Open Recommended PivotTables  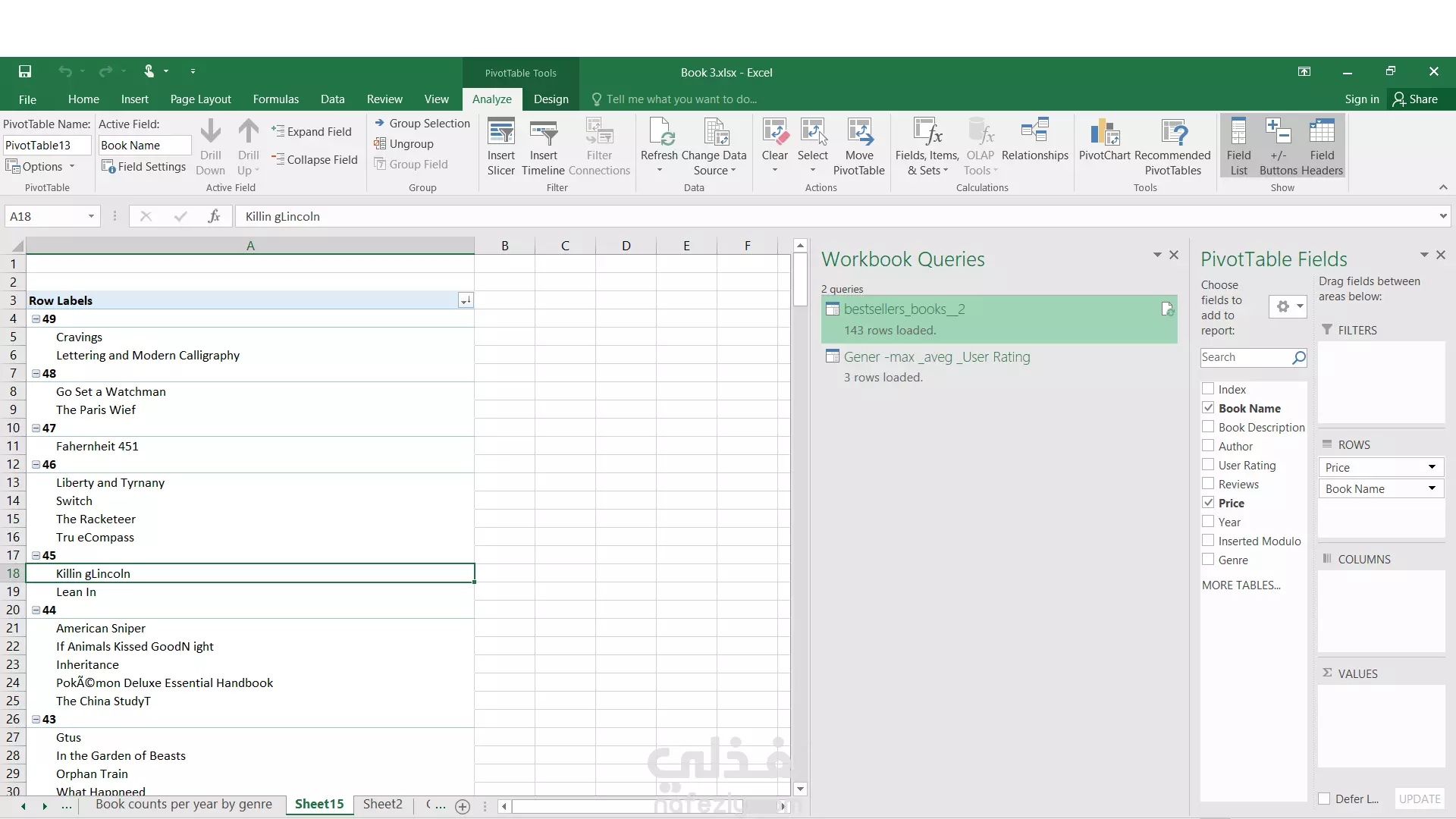[x=1172, y=148]
